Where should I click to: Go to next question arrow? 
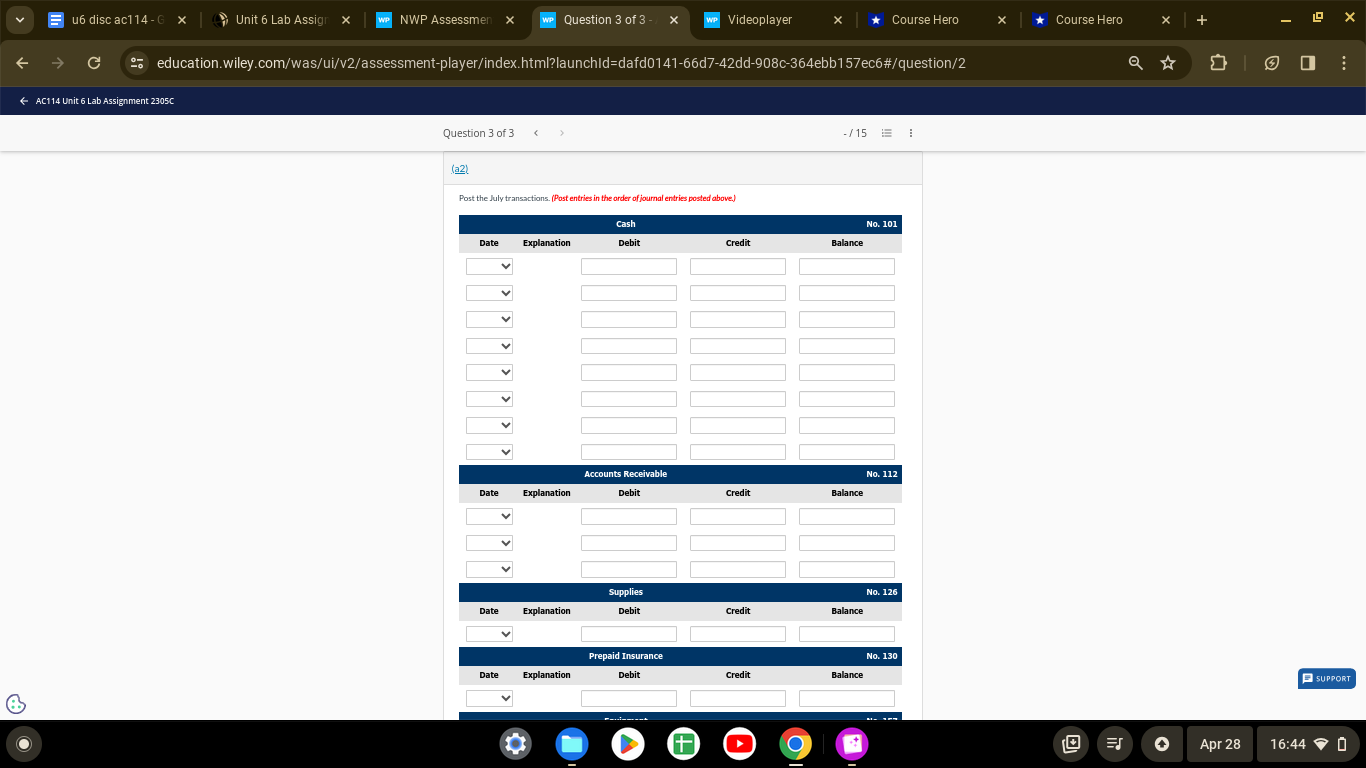tap(562, 133)
